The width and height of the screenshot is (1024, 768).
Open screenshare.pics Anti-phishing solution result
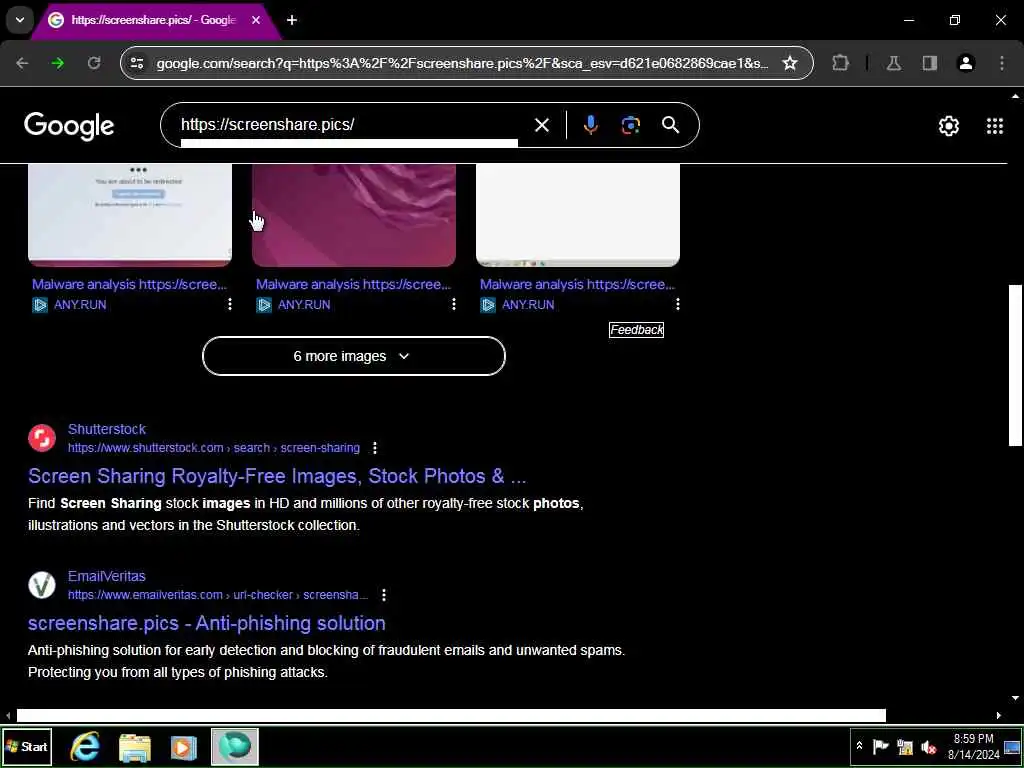pos(206,623)
